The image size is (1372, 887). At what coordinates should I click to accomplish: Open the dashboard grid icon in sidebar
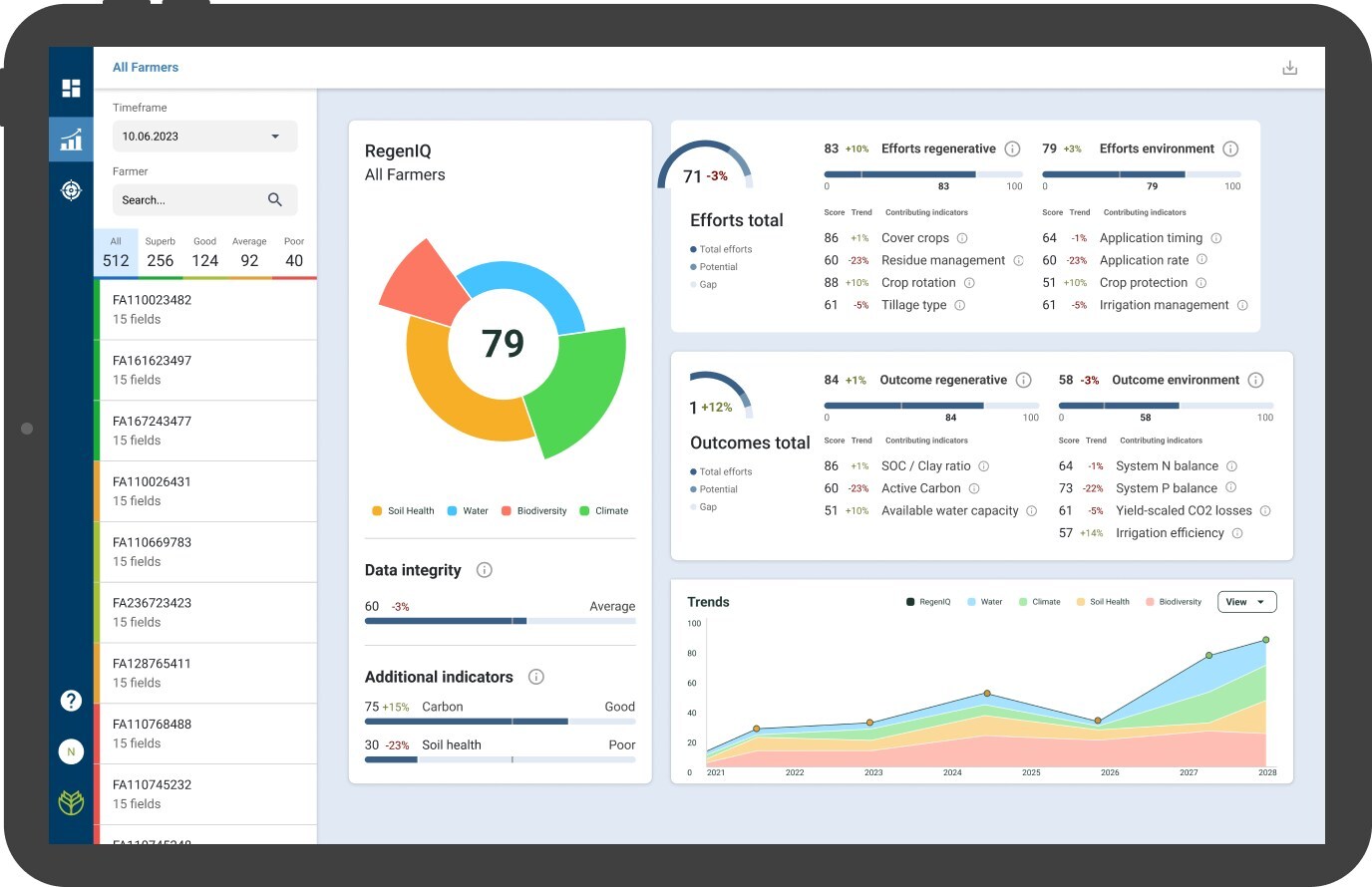coord(71,89)
